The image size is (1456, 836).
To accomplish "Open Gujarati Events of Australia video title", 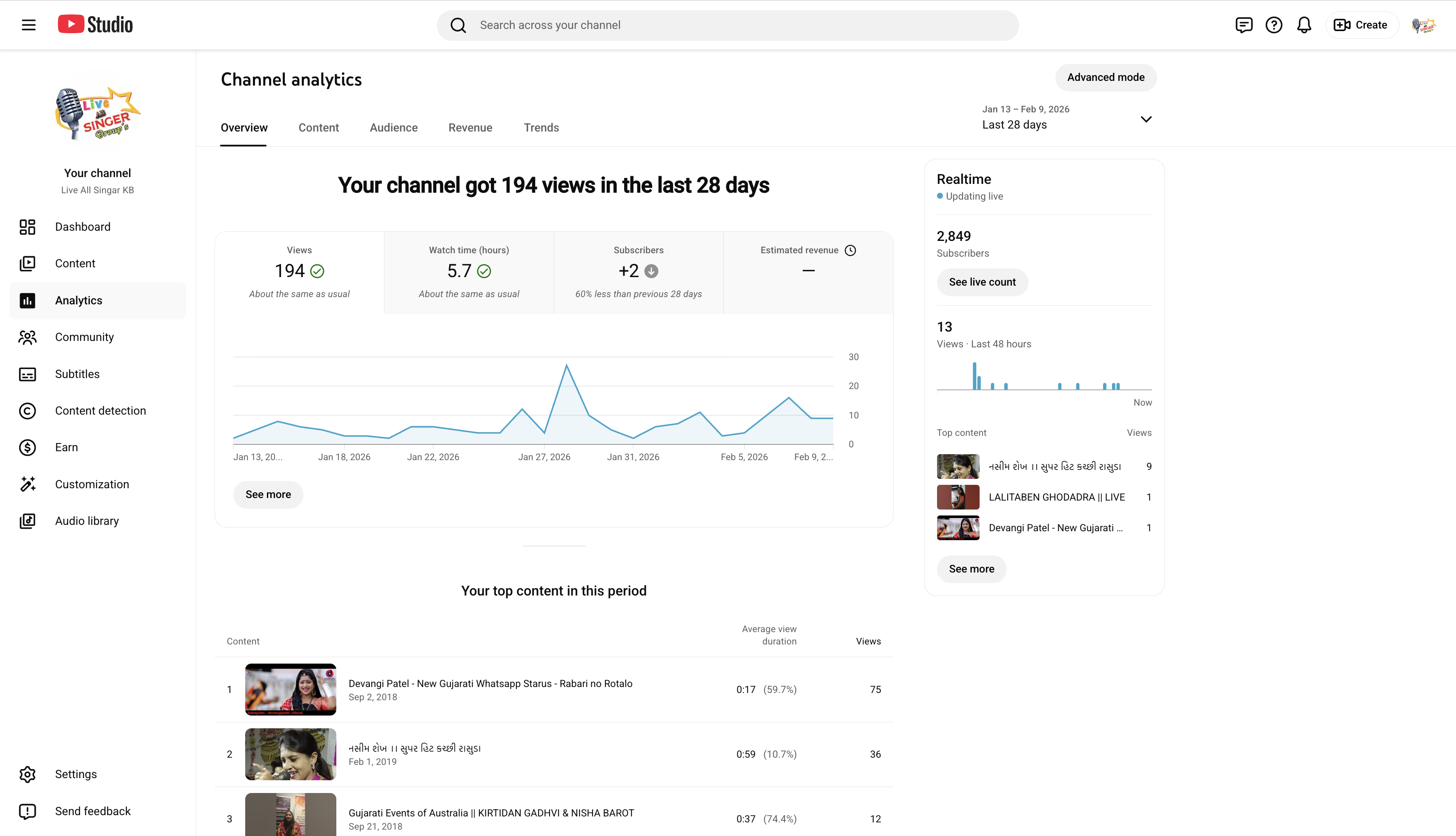I will coord(491,813).
